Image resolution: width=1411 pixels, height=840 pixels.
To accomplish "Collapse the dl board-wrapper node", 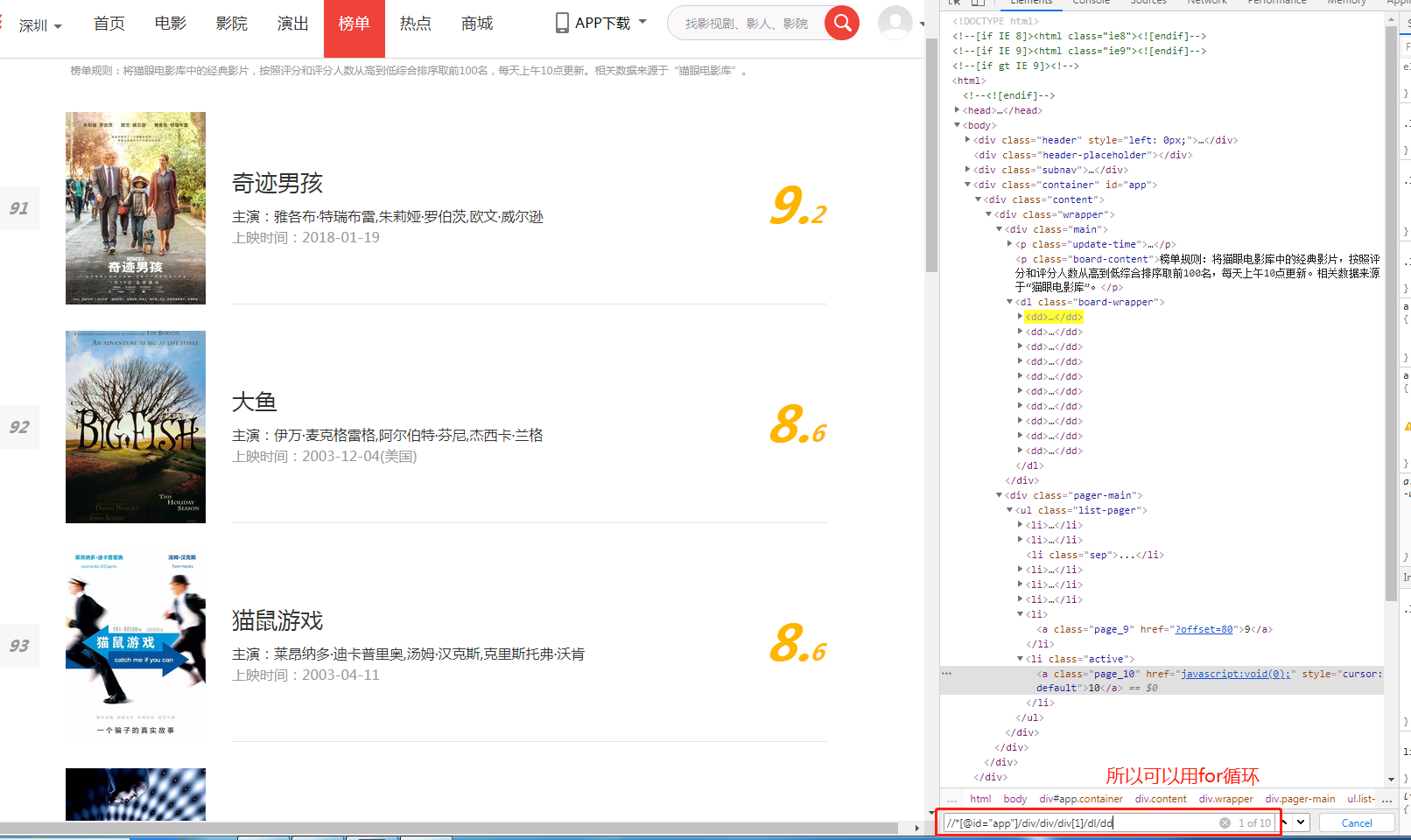I will [1010, 302].
